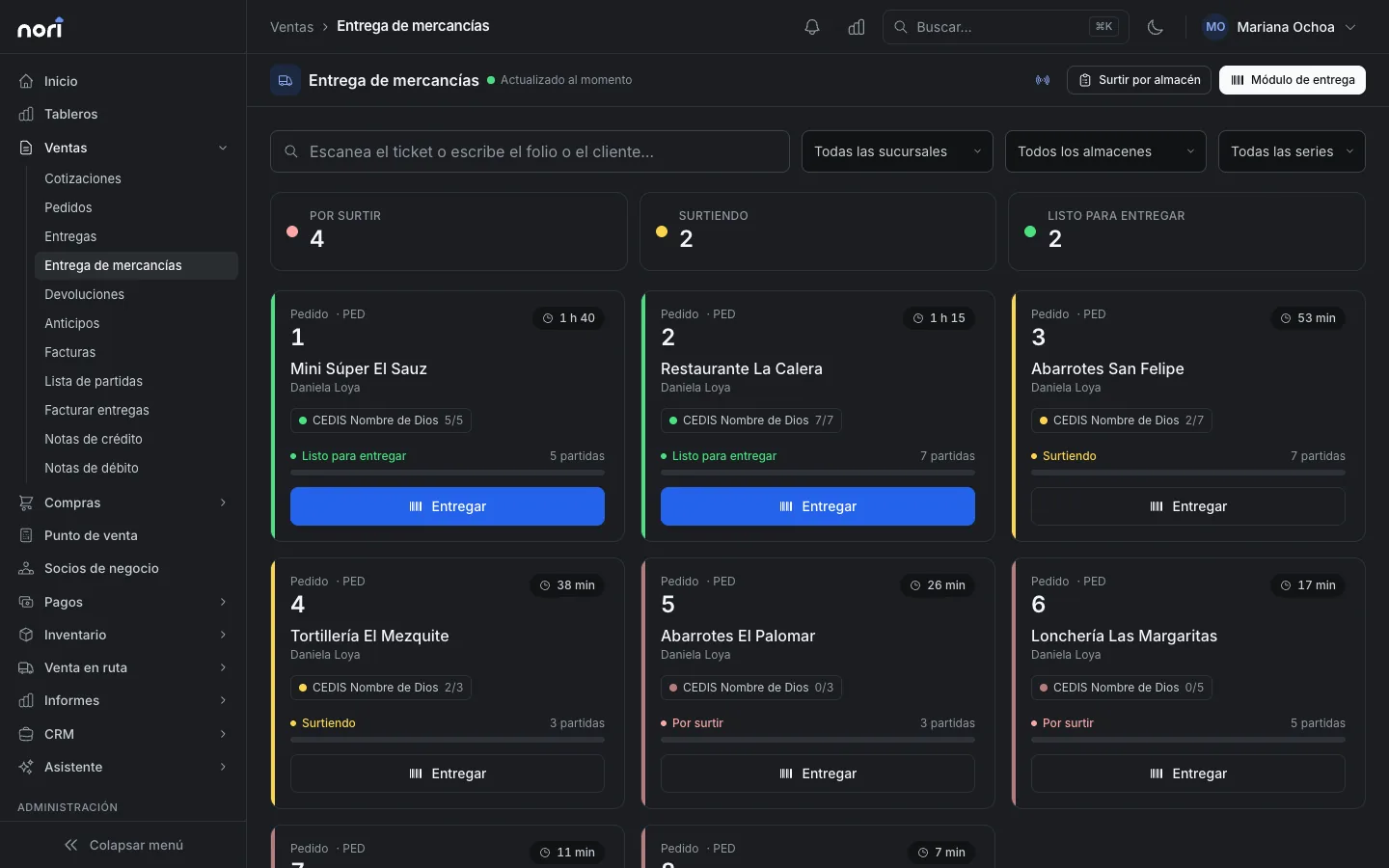1389x868 pixels.
Task: Click the CRM icon in sidebar
Action: coord(26,734)
